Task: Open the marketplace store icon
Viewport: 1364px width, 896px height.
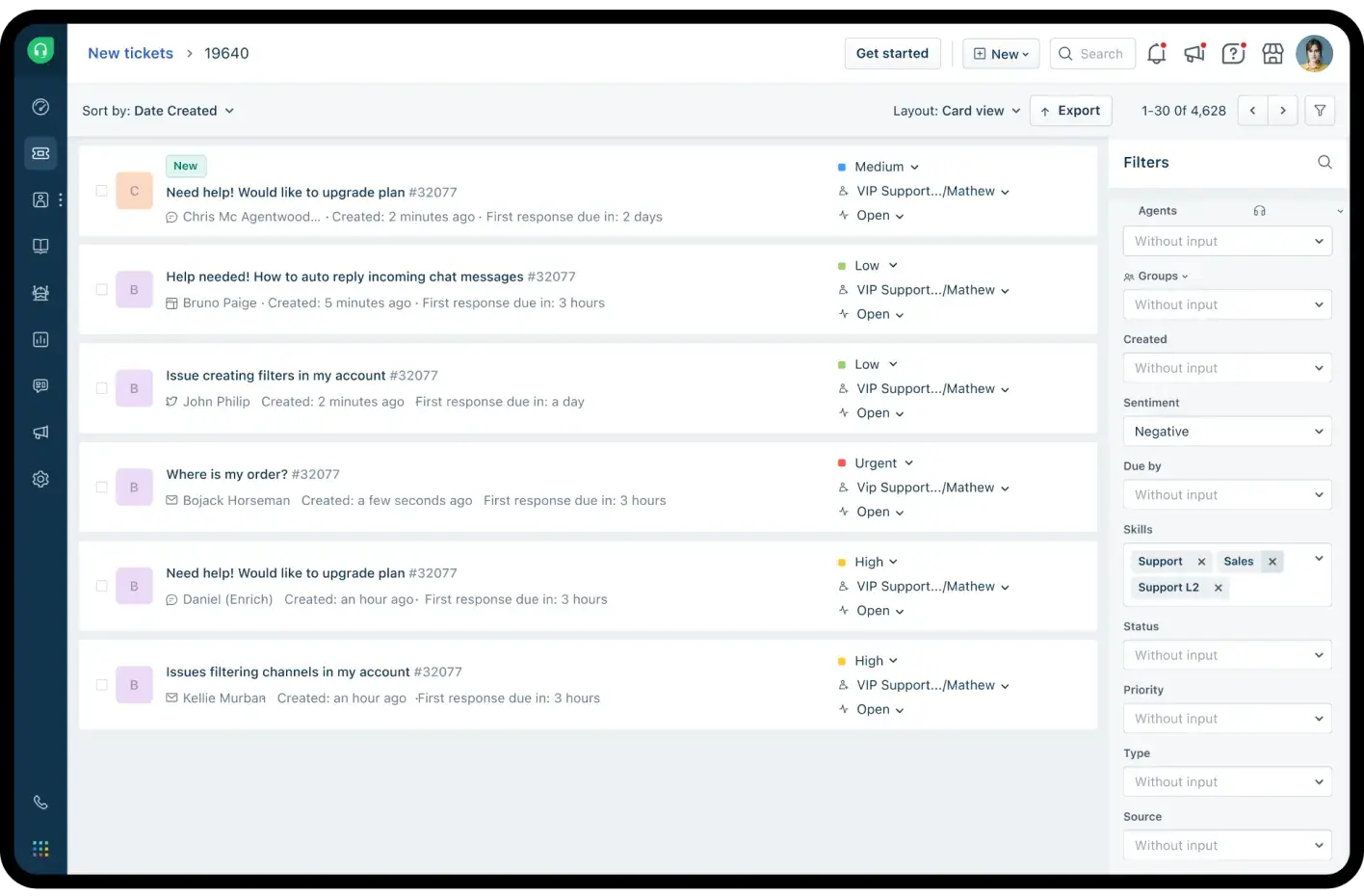Action: click(x=1272, y=54)
